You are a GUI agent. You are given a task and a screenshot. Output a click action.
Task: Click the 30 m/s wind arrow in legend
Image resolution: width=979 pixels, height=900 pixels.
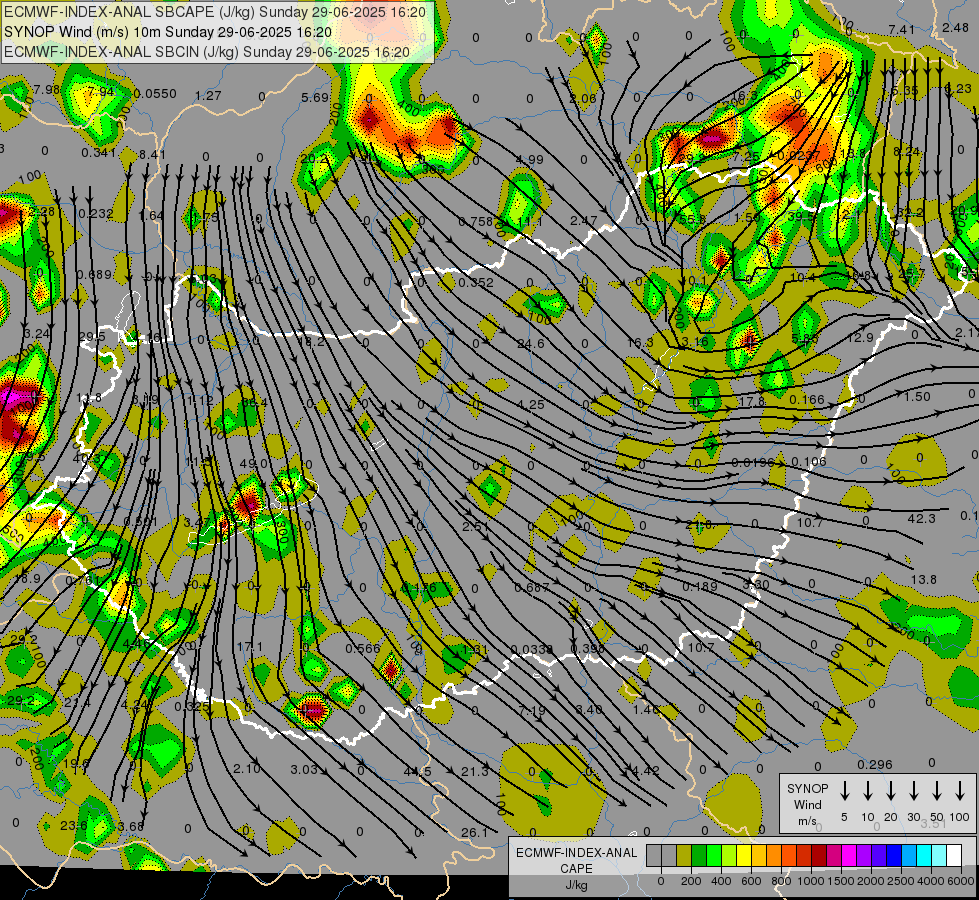pos(914,791)
